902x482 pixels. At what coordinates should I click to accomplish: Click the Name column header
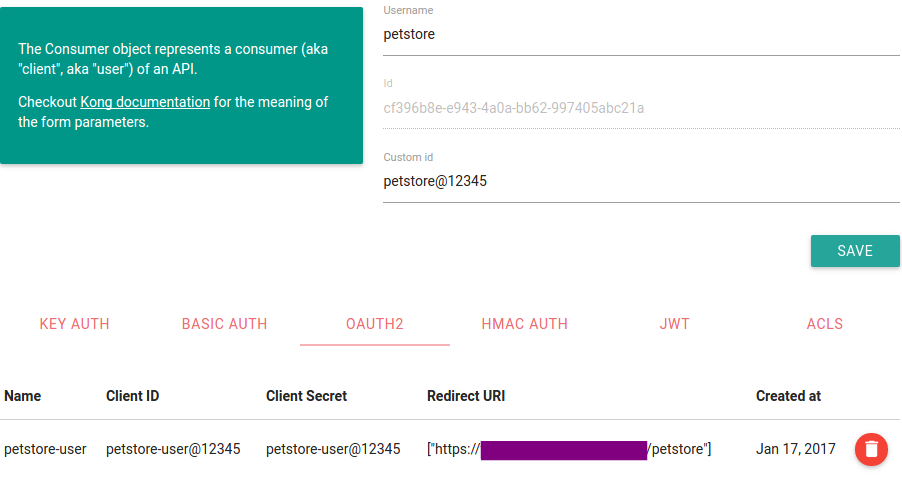pos(23,396)
